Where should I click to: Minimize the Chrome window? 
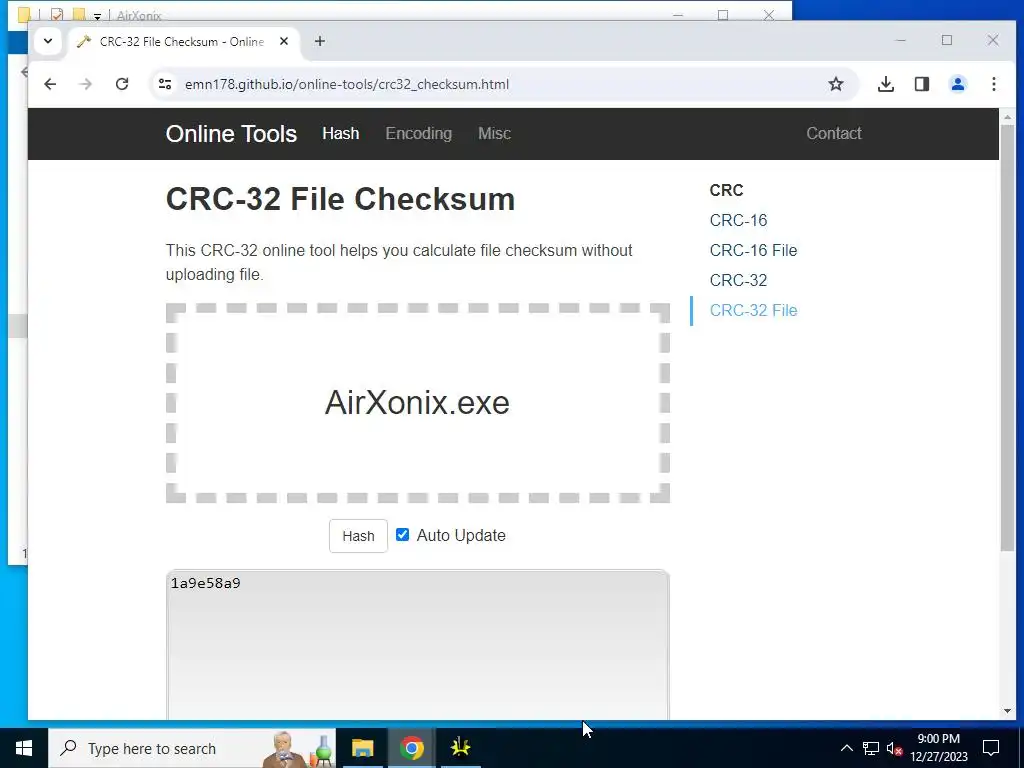pos(901,40)
